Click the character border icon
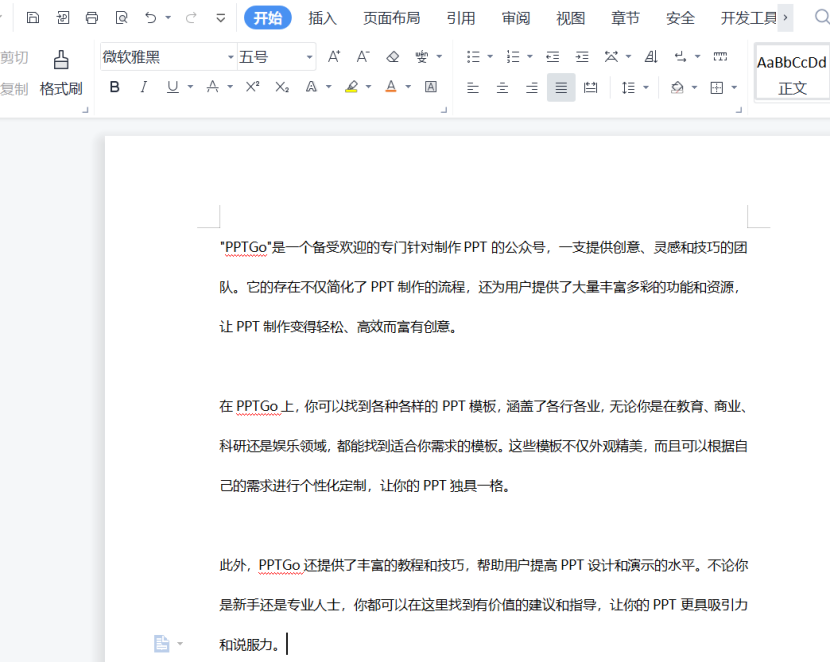 (431, 87)
